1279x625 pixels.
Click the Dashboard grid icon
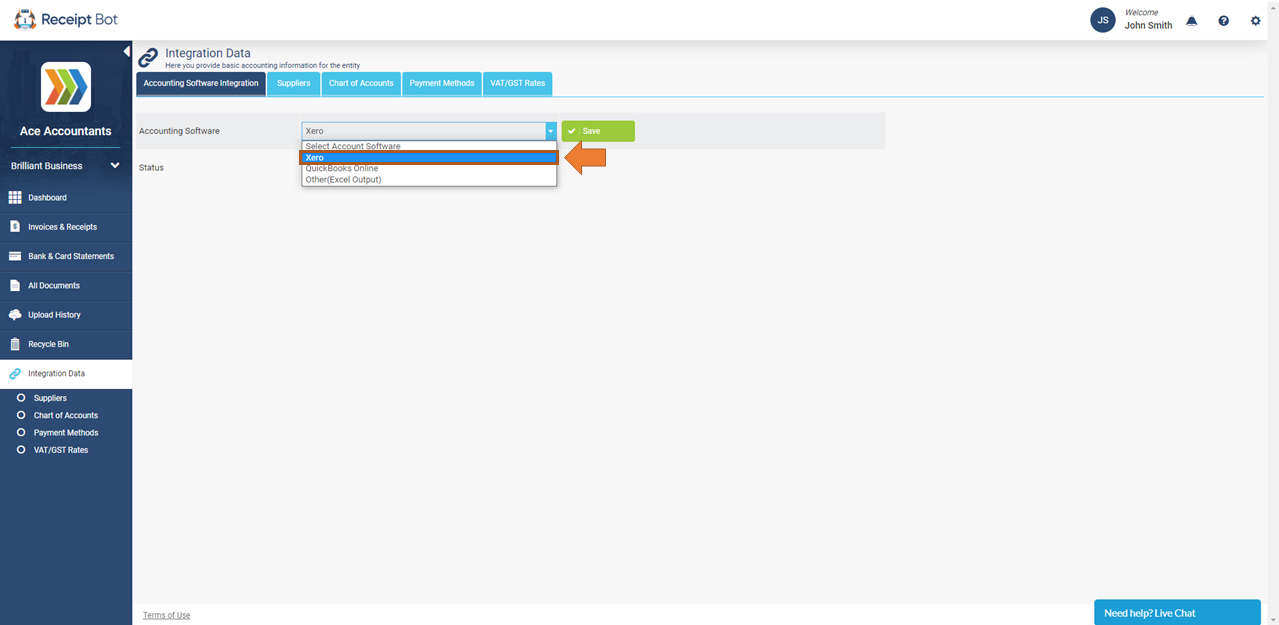click(15, 198)
